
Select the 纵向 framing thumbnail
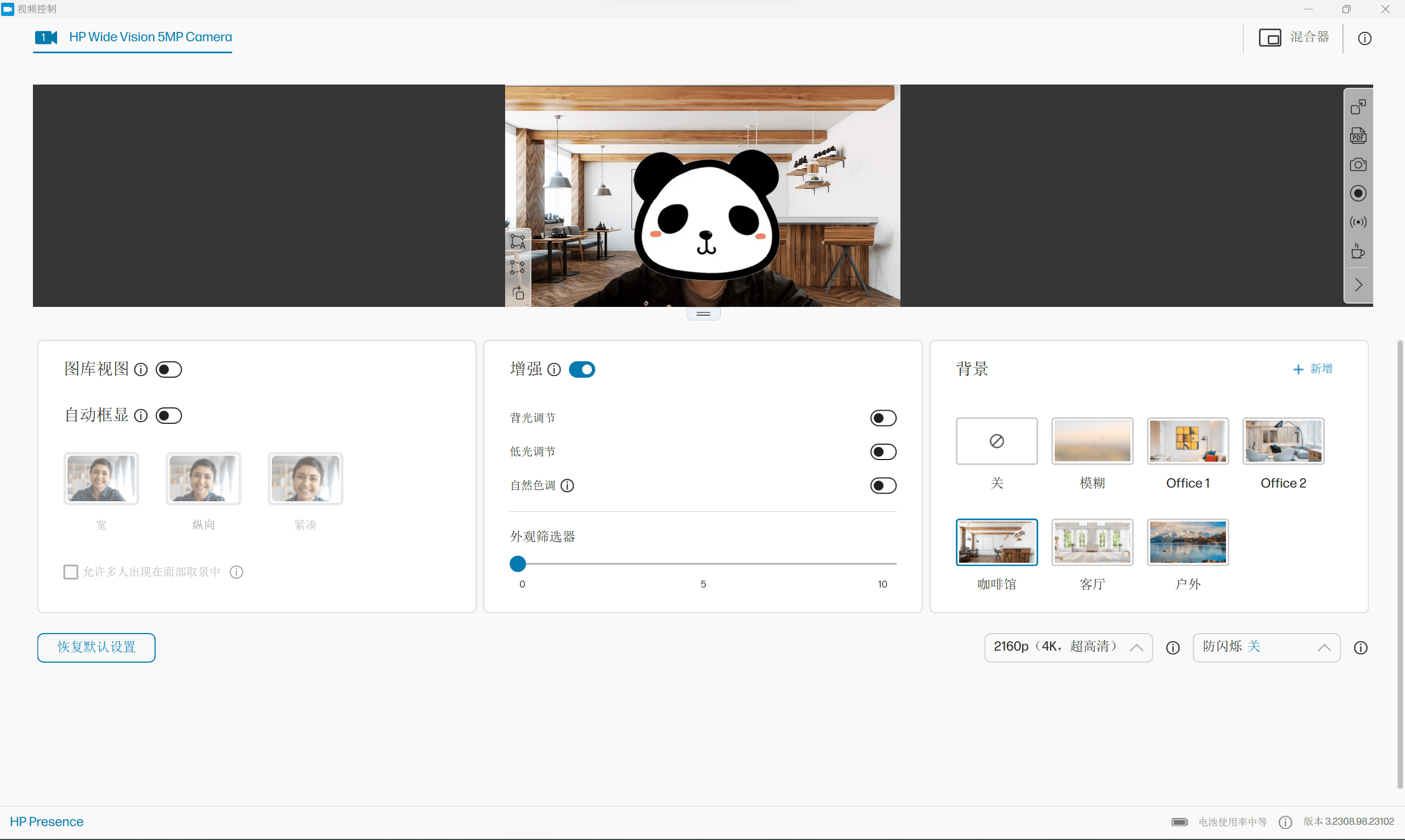coord(203,478)
